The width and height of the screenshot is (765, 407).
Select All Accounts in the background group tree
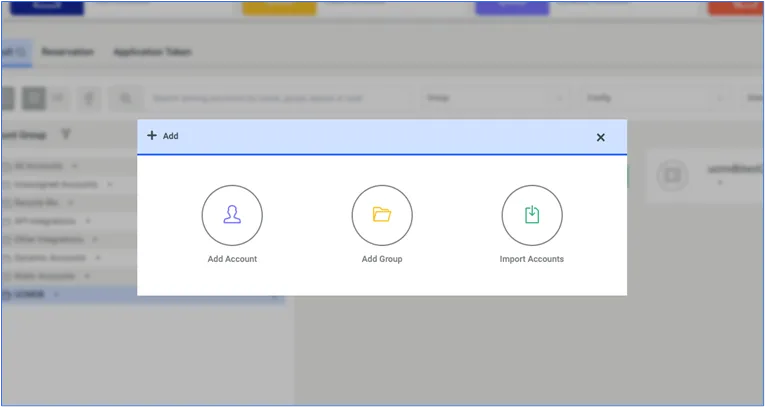[x=39, y=166]
